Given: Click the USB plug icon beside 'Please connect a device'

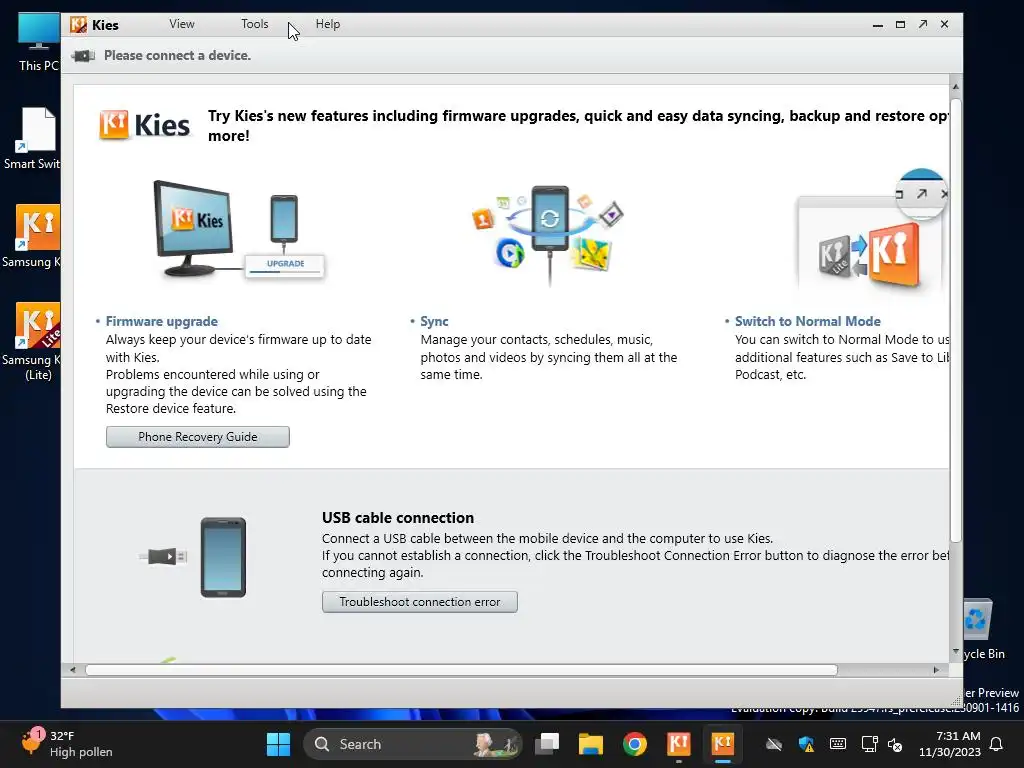Looking at the screenshot, I should pos(84,56).
